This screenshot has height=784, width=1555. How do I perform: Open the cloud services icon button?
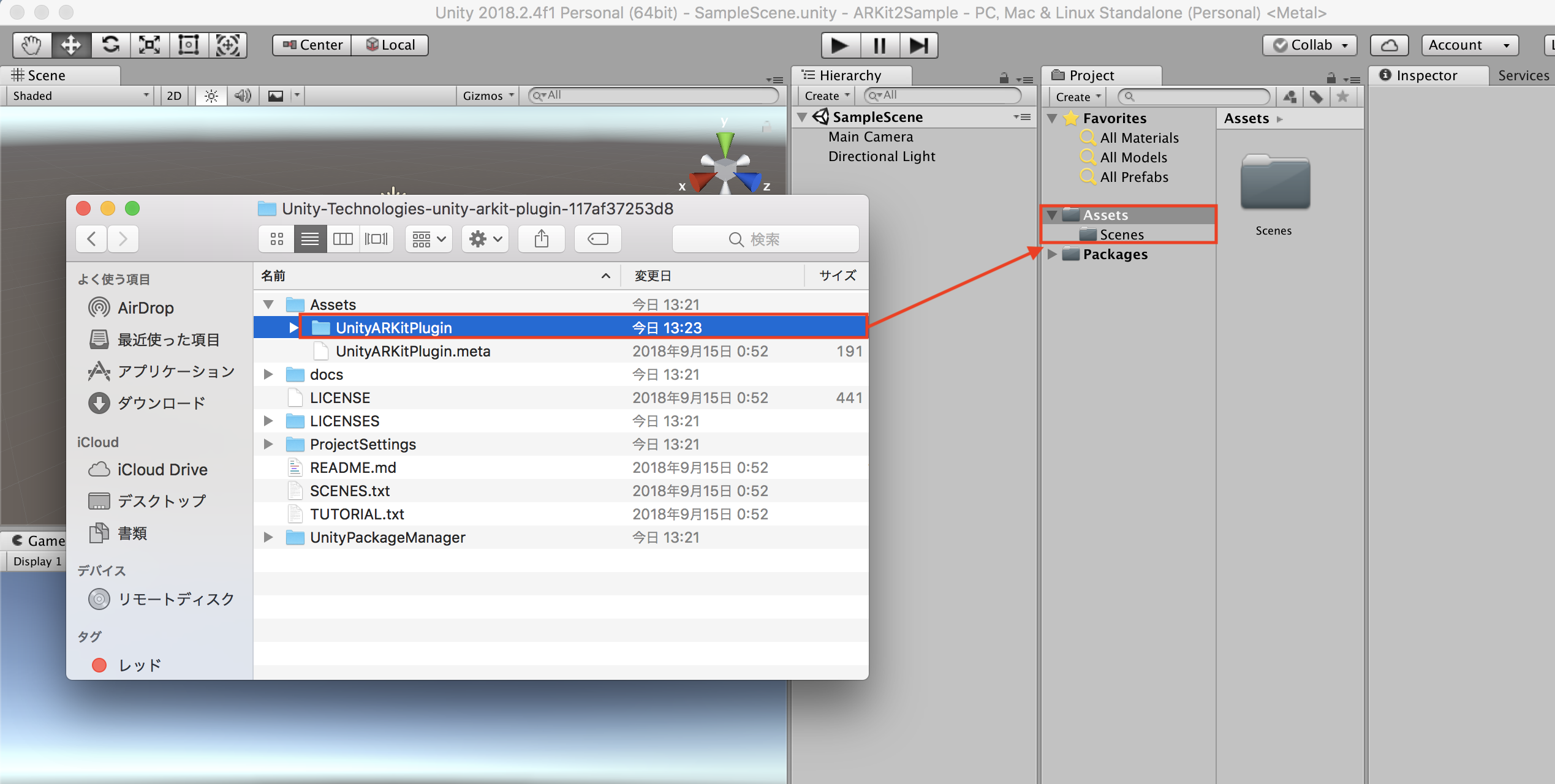tap(1389, 45)
